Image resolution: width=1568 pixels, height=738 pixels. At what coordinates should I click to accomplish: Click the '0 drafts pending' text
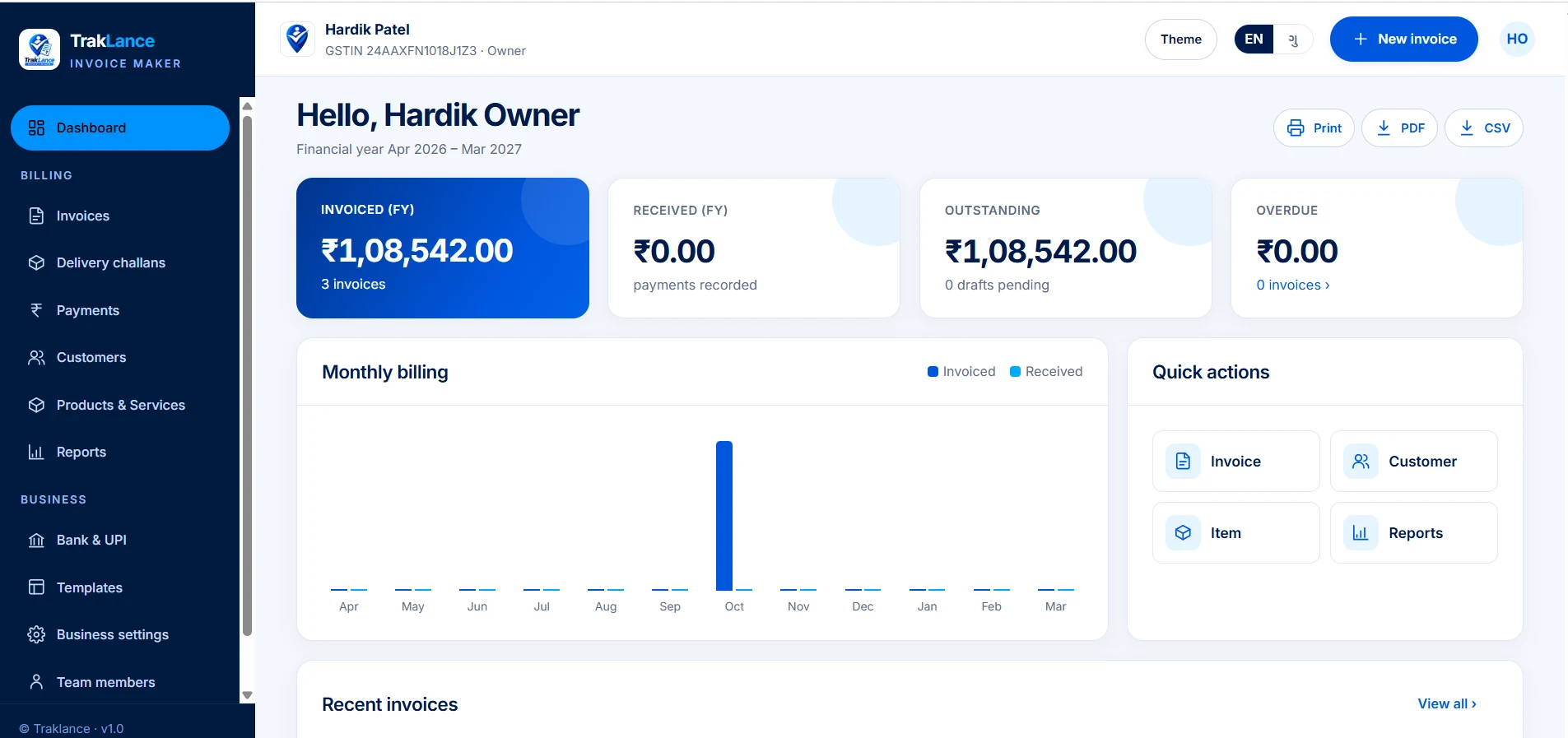click(997, 285)
